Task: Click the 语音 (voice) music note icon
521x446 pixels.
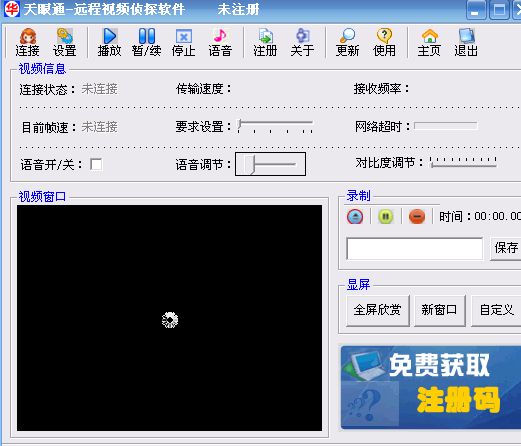Action: (x=220, y=42)
